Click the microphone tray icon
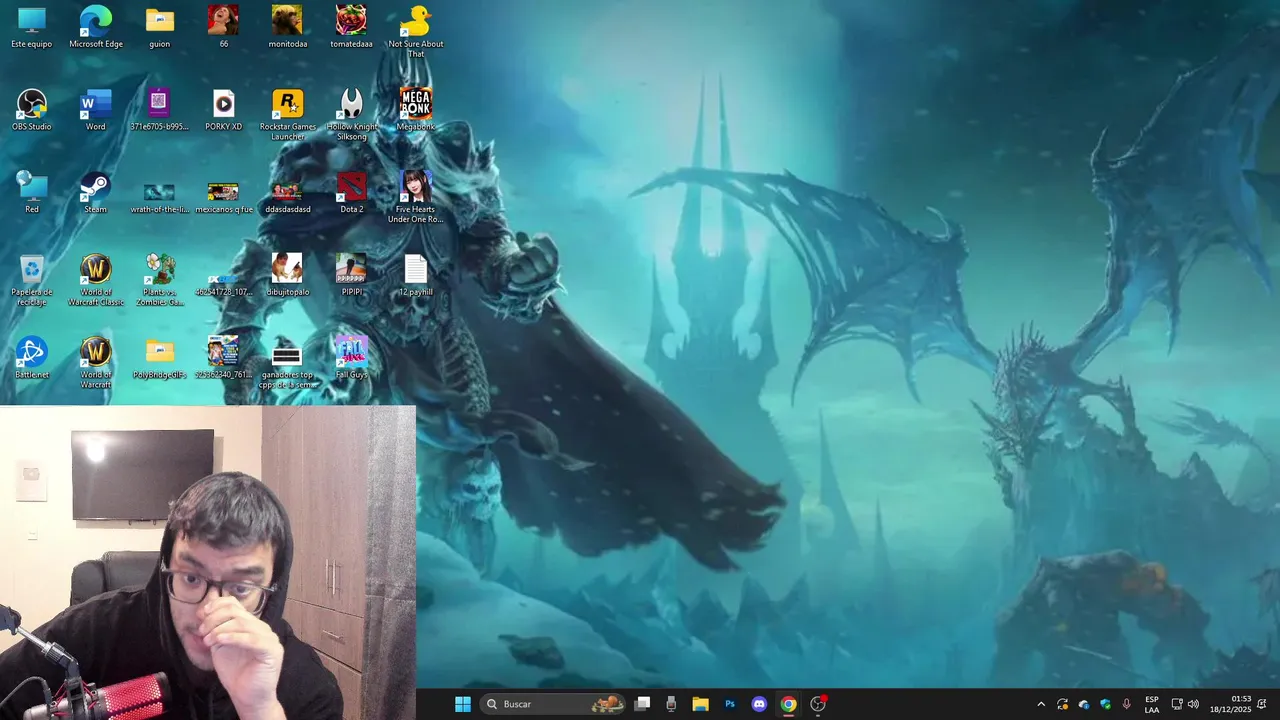The image size is (1280, 720). (1128, 704)
